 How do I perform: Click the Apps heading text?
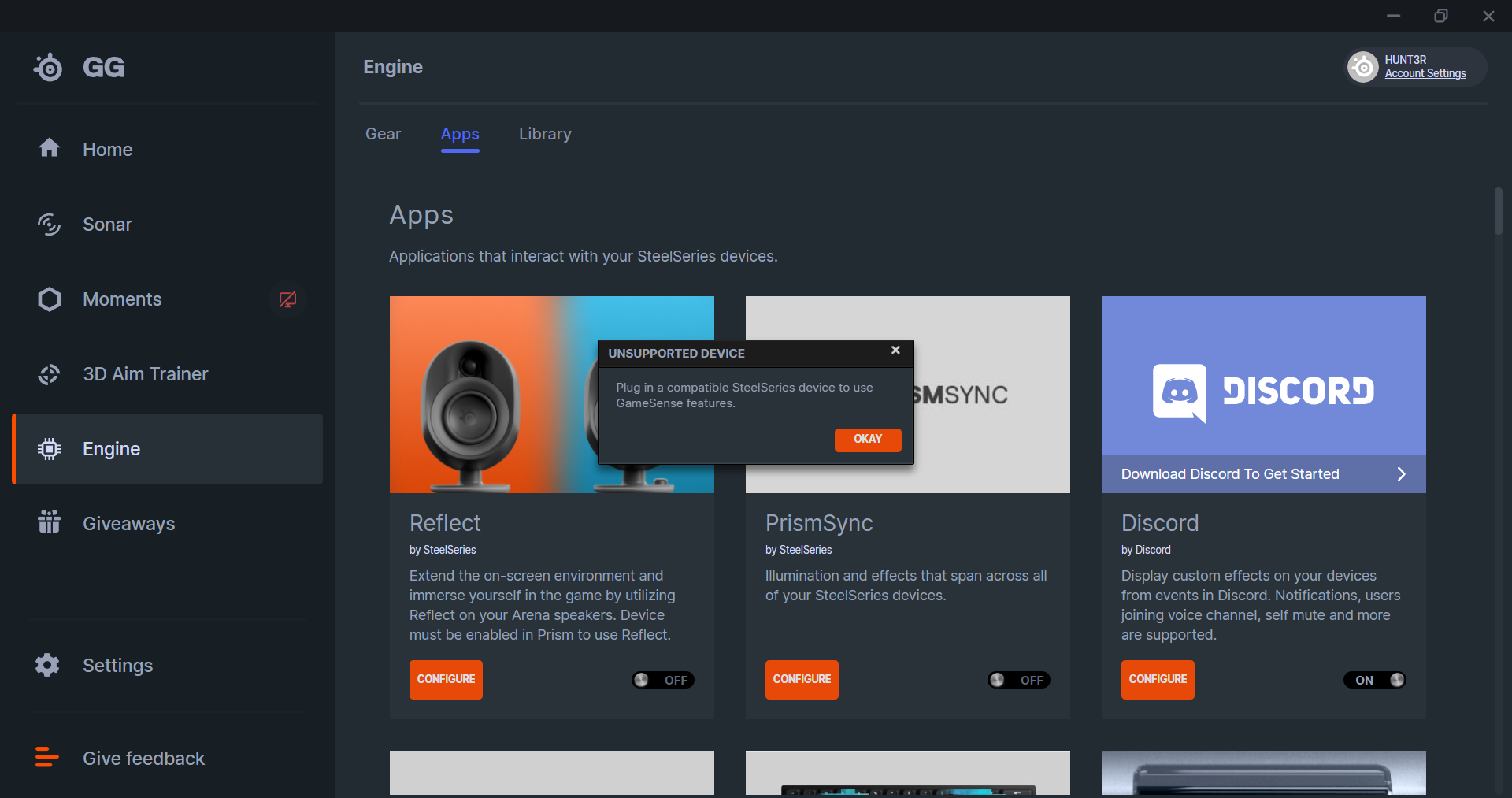[421, 215]
